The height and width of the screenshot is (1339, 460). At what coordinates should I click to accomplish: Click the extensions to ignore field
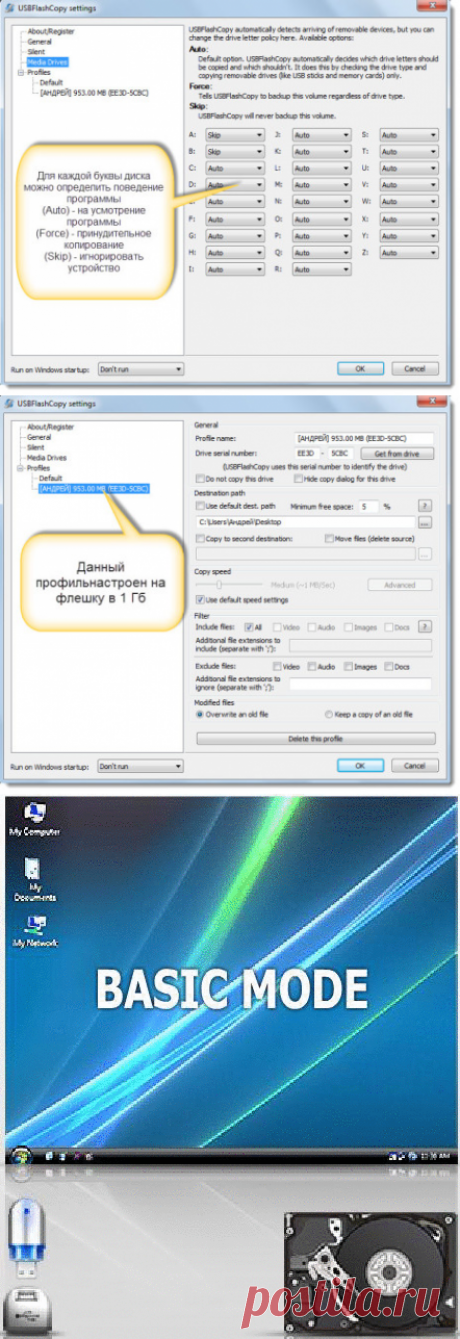pyautogui.click(x=360, y=684)
